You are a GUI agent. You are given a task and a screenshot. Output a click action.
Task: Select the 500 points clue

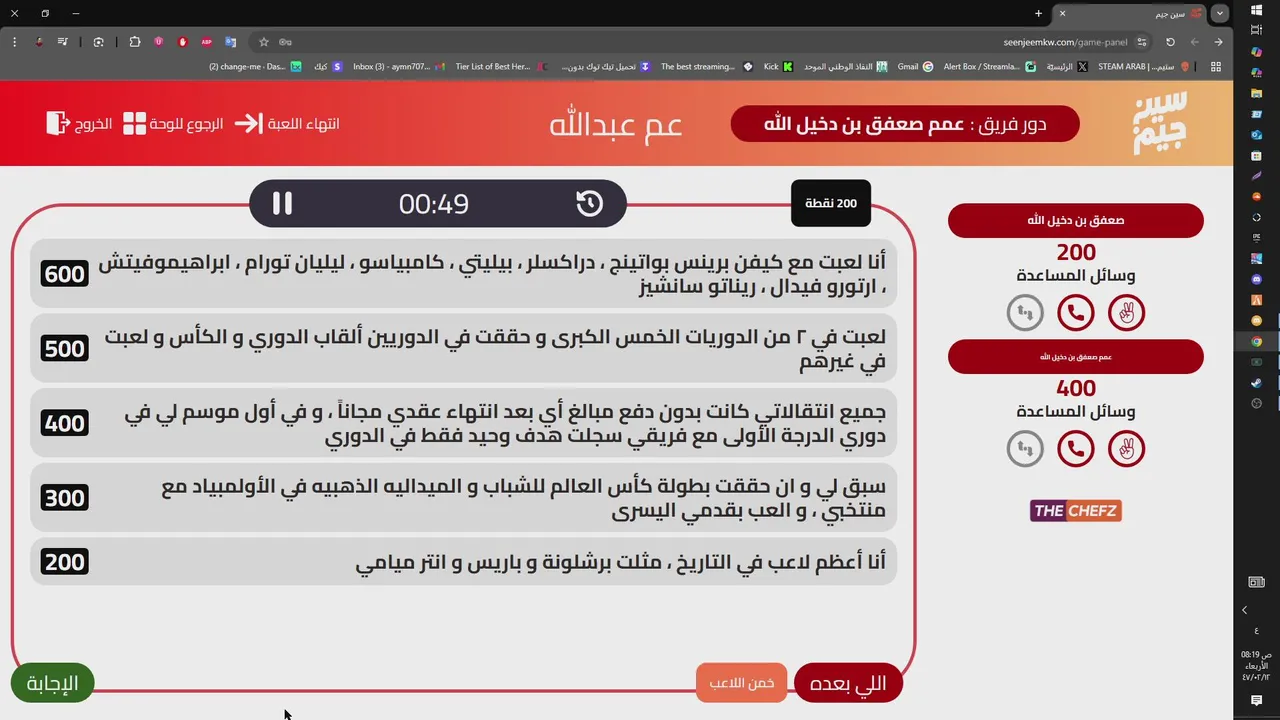464,348
